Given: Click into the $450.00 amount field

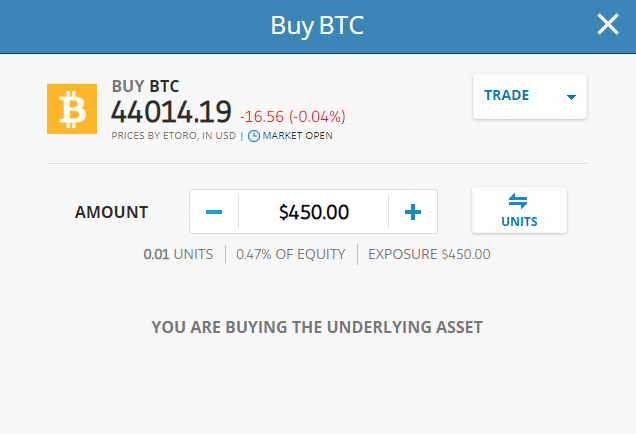Looking at the screenshot, I should point(314,212).
